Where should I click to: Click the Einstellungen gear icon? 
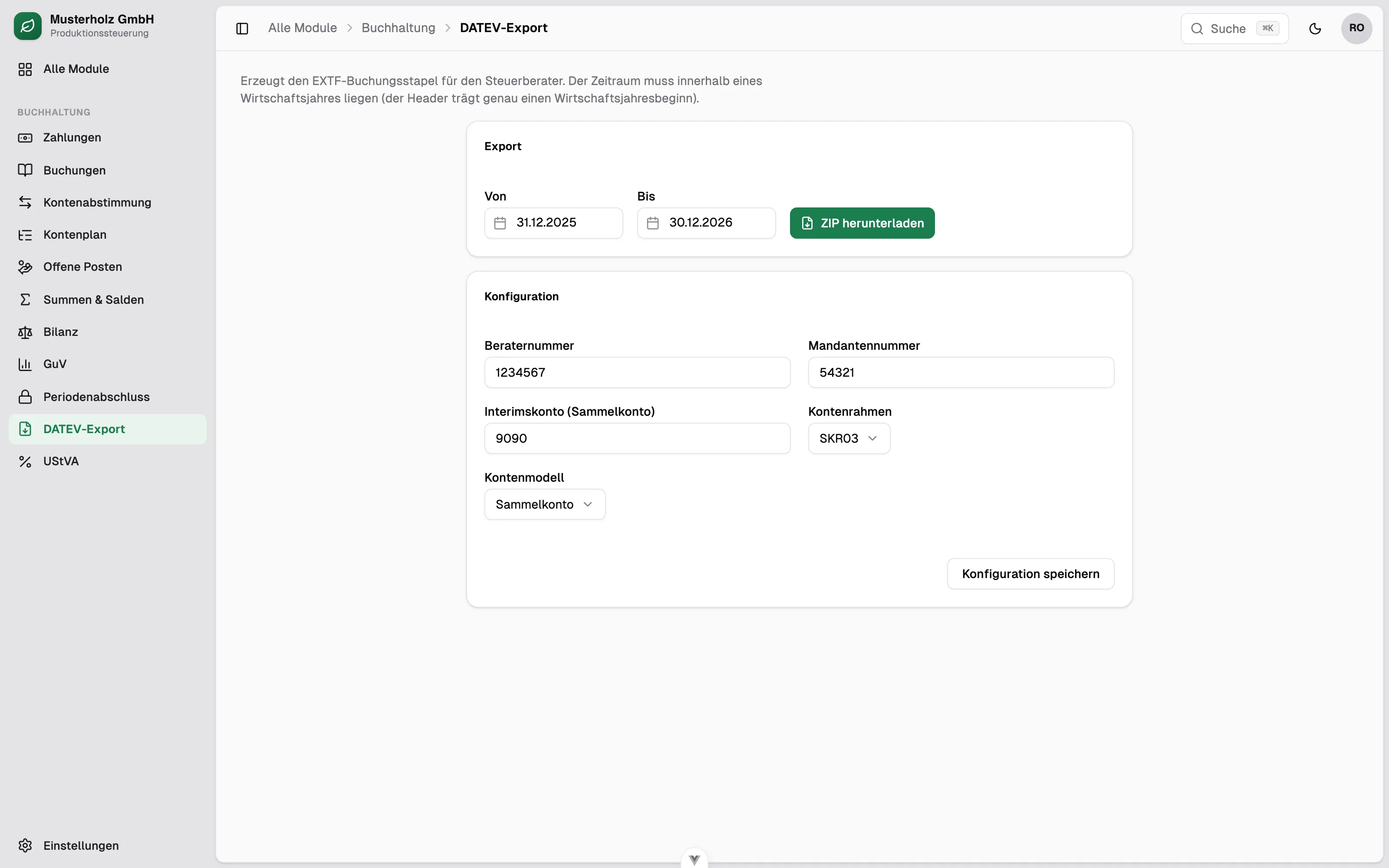coord(25,845)
